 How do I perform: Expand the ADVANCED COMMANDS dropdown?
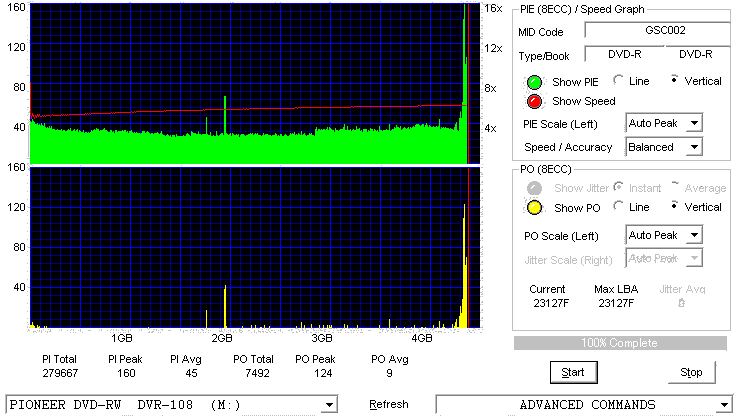coord(584,405)
